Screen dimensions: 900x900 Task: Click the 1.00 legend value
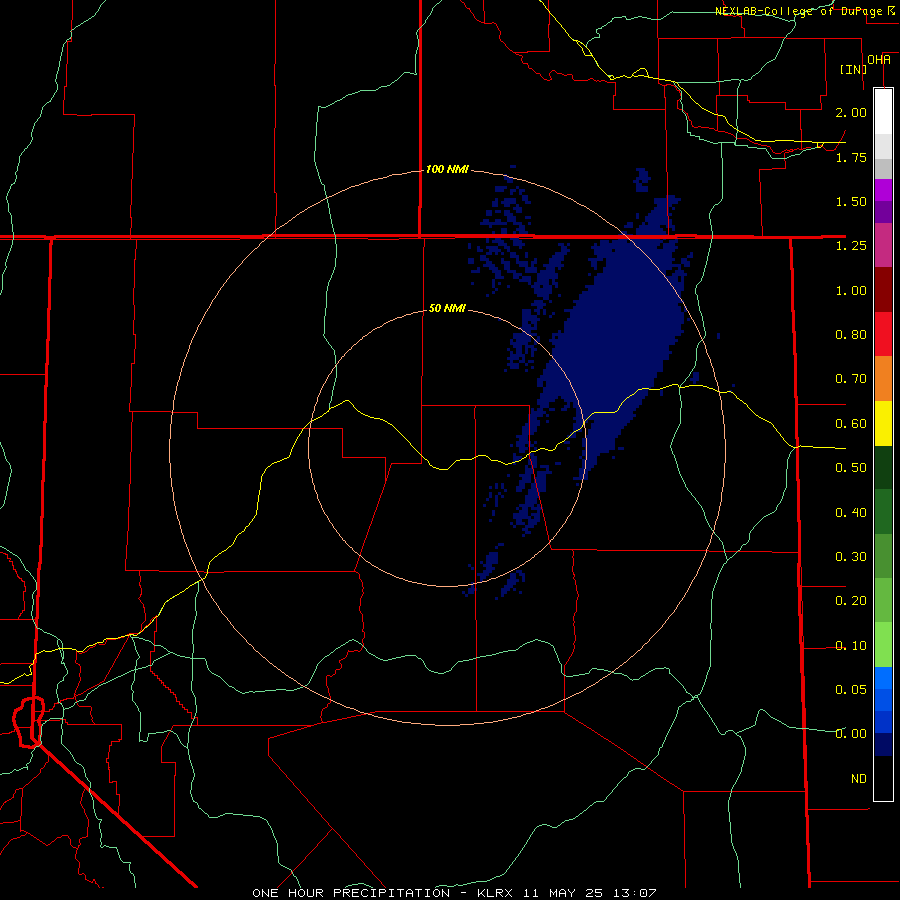(x=851, y=290)
